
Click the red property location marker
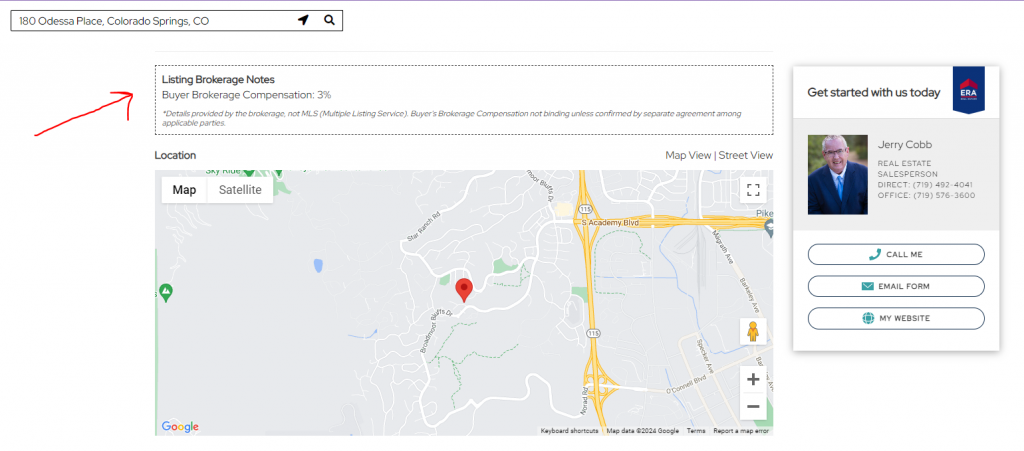click(x=464, y=290)
